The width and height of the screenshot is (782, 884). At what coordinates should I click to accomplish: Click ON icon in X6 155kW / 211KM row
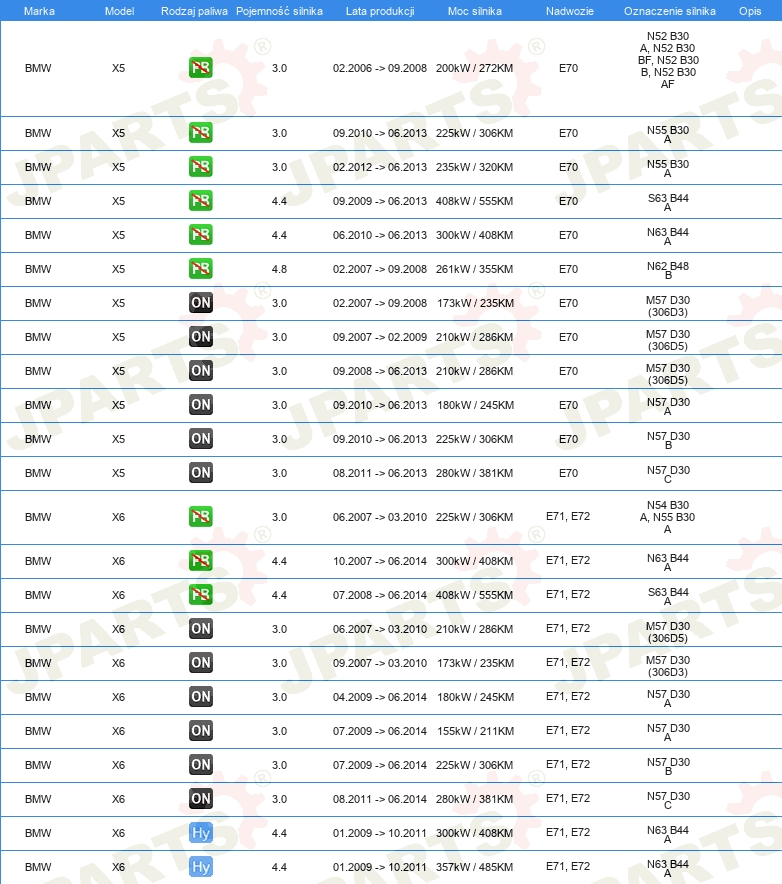pyautogui.click(x=201, y=731)
